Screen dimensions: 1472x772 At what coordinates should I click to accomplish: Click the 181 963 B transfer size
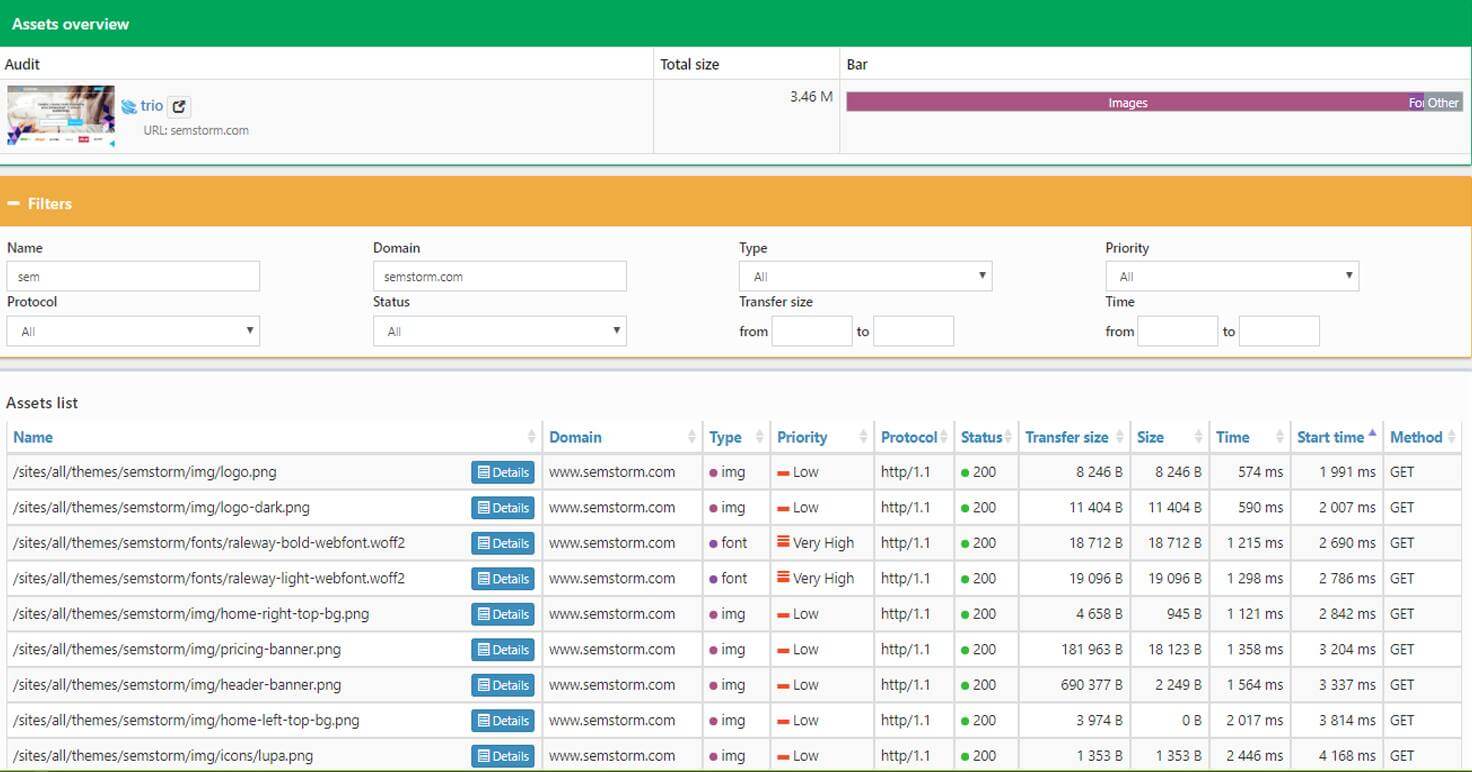click(1092, 649)
